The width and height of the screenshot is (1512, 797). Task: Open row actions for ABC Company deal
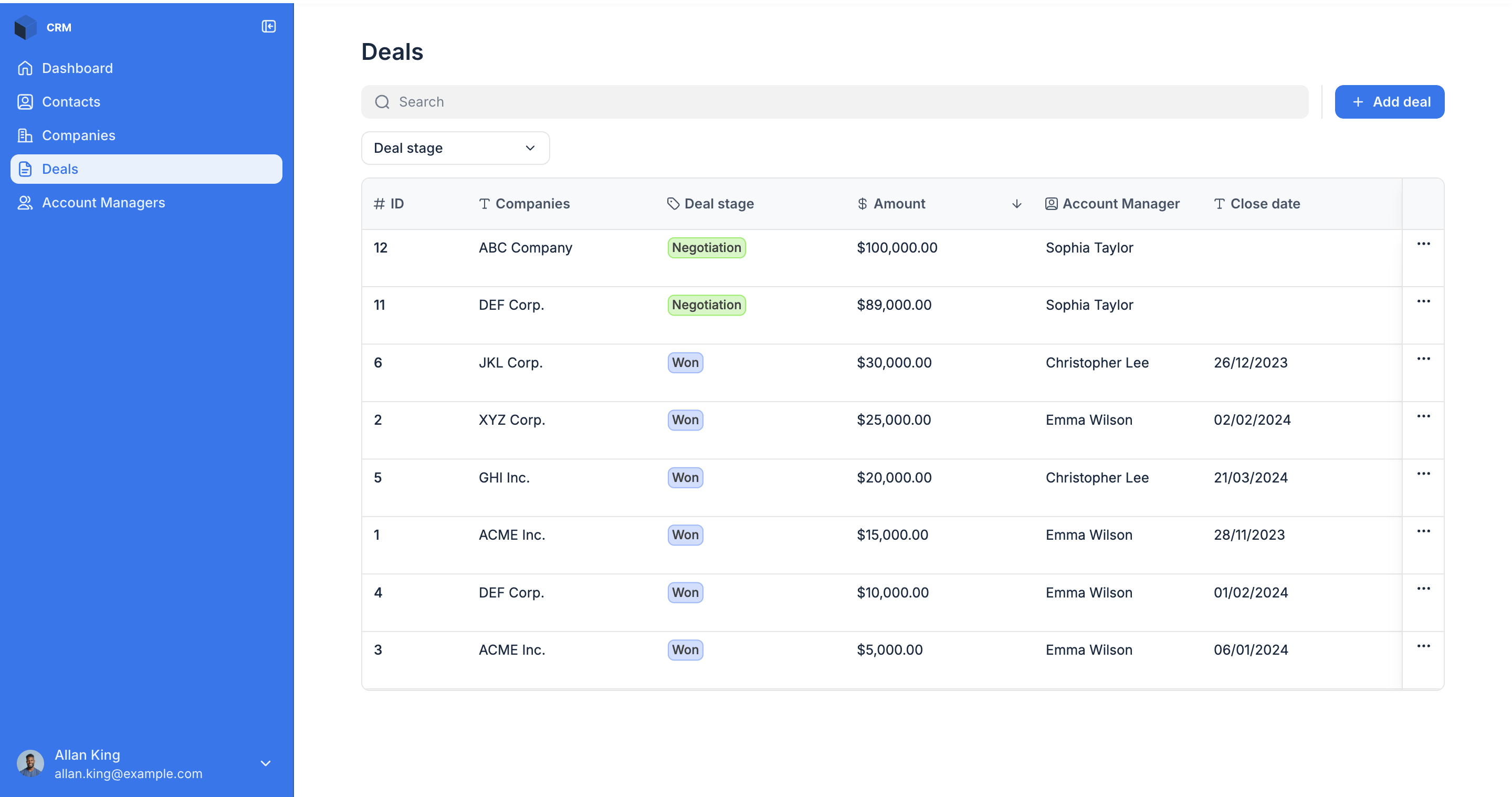pos(1423,244)
